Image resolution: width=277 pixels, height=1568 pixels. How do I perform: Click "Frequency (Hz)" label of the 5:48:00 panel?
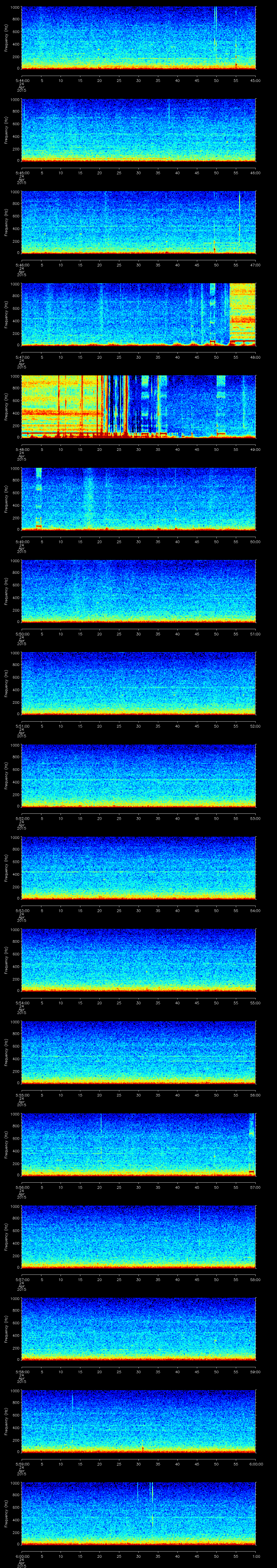coord(6,407)
